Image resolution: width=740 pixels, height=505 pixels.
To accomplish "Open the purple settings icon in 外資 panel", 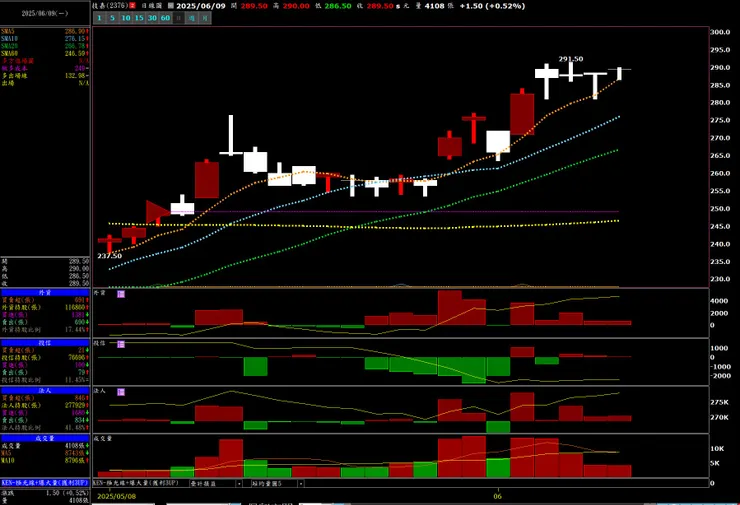I will 121,294.
